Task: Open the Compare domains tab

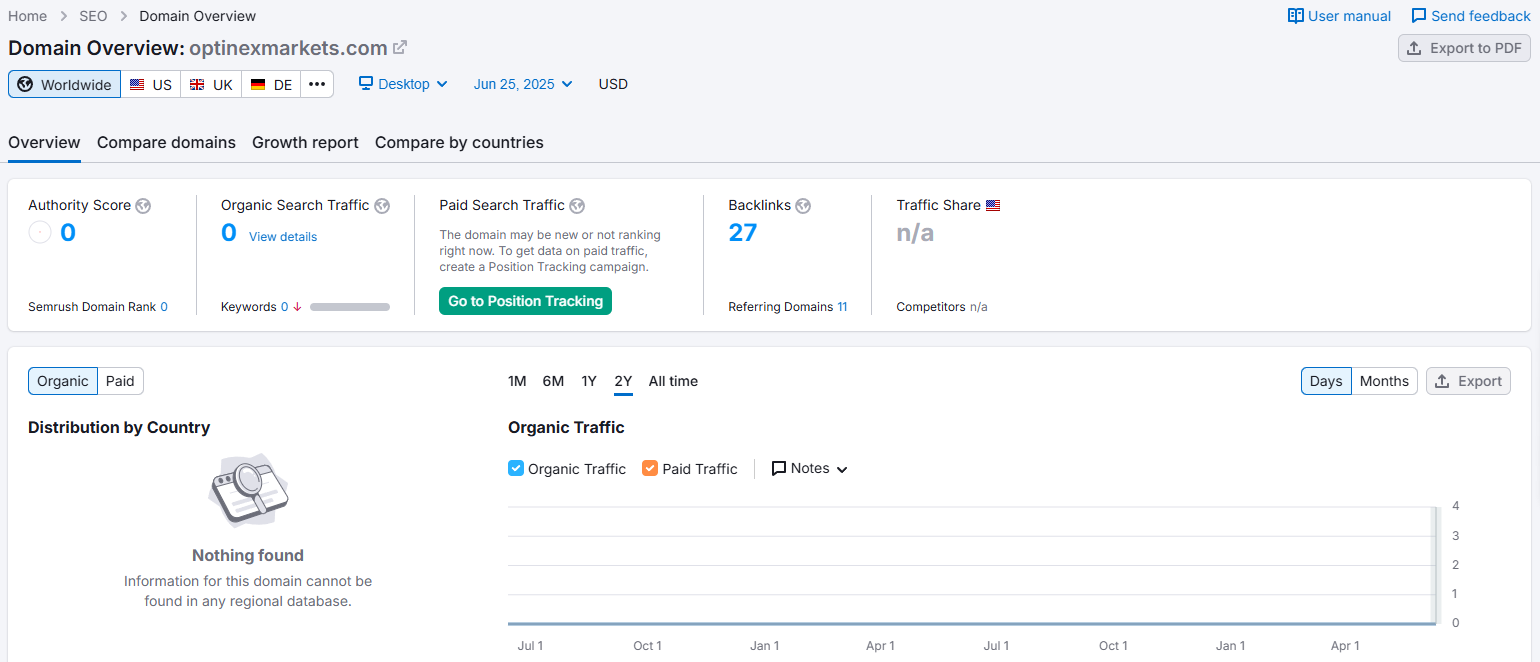Action: click(x=166, y=142)
